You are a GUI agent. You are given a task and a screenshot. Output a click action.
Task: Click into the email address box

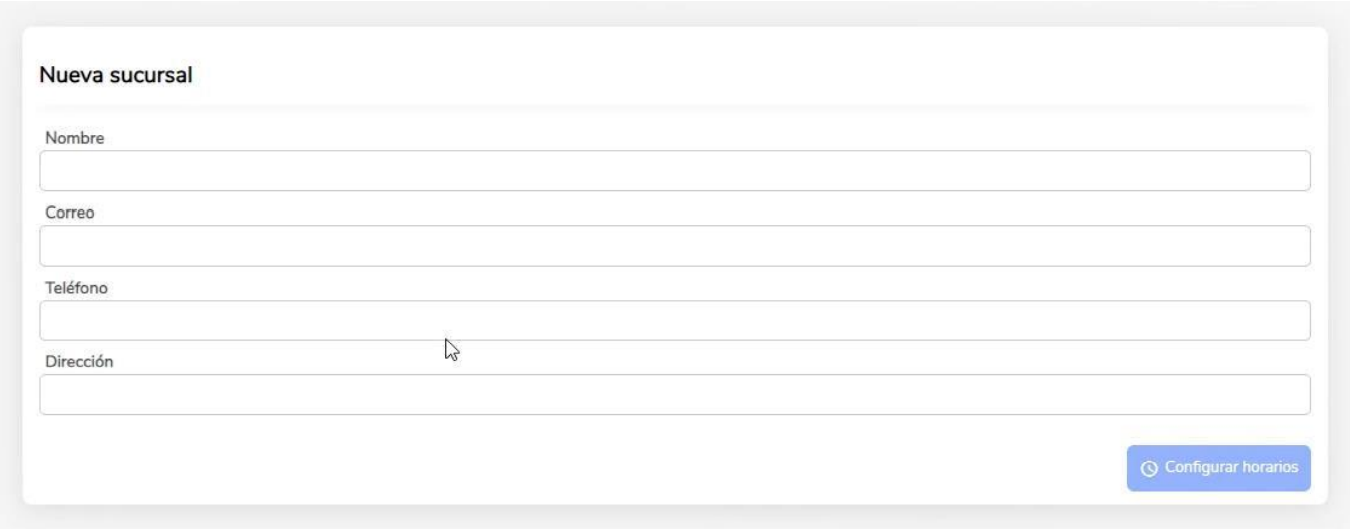pos(675,246)
